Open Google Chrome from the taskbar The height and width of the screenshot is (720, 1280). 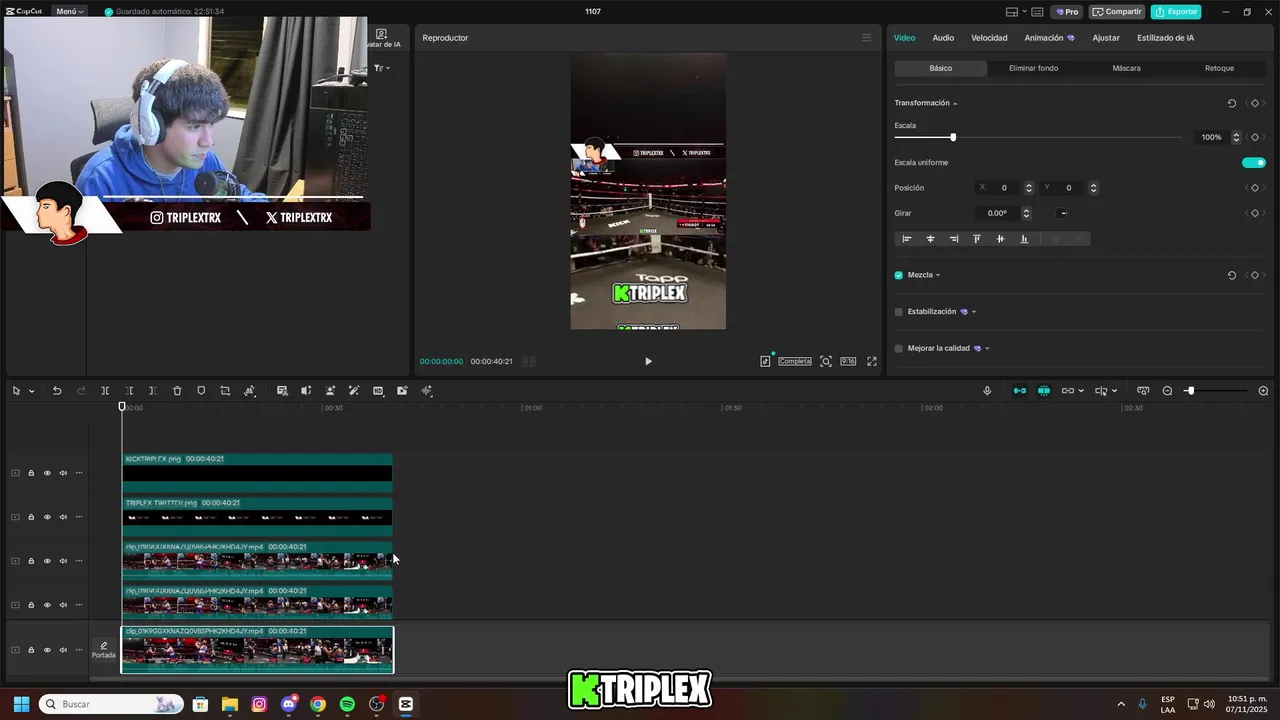click(318, 704)
